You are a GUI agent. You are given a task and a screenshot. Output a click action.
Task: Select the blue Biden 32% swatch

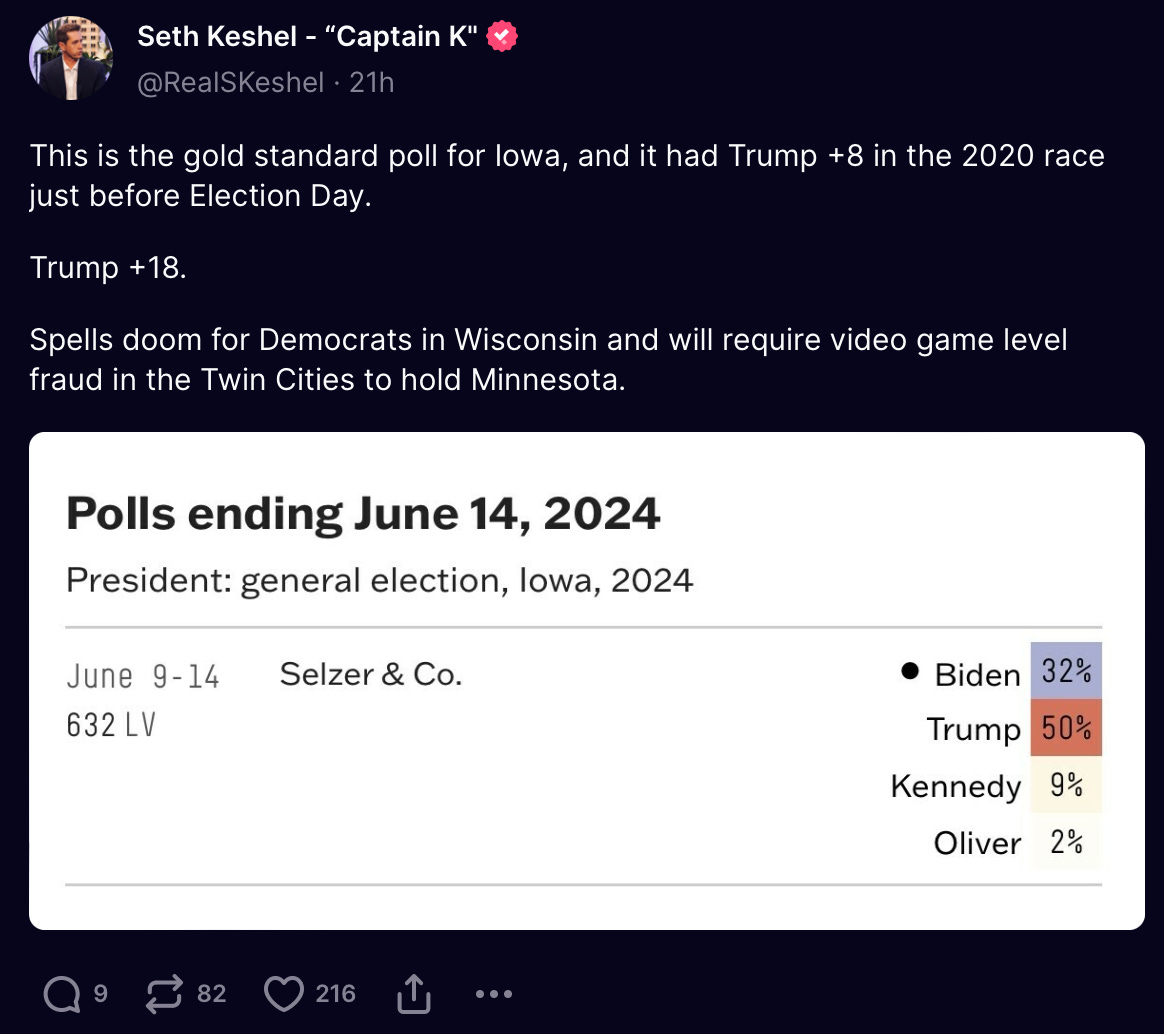pyautogui.click(x=1066, y=670)
